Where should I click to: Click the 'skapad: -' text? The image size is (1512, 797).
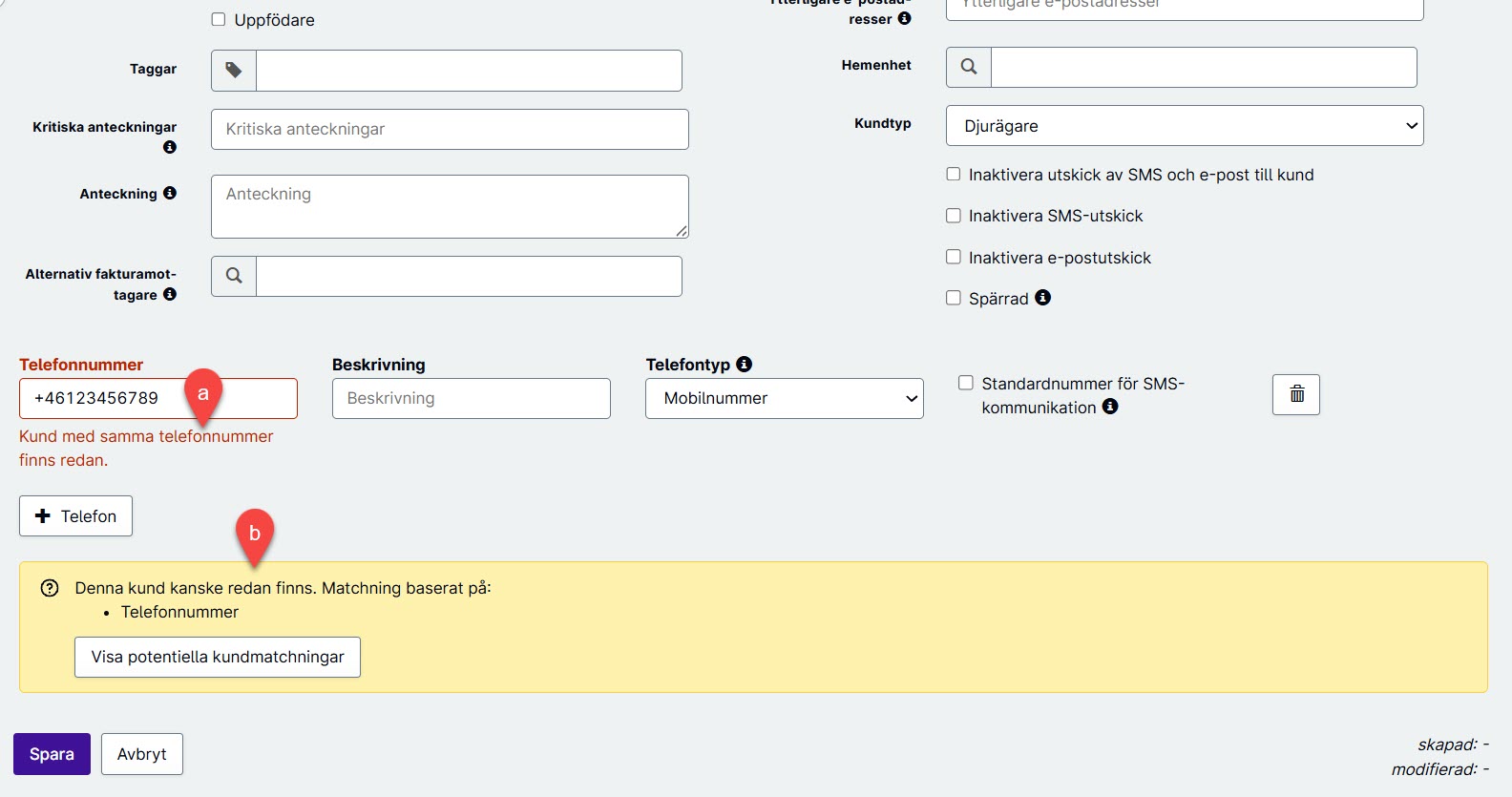coord(1453,745)
